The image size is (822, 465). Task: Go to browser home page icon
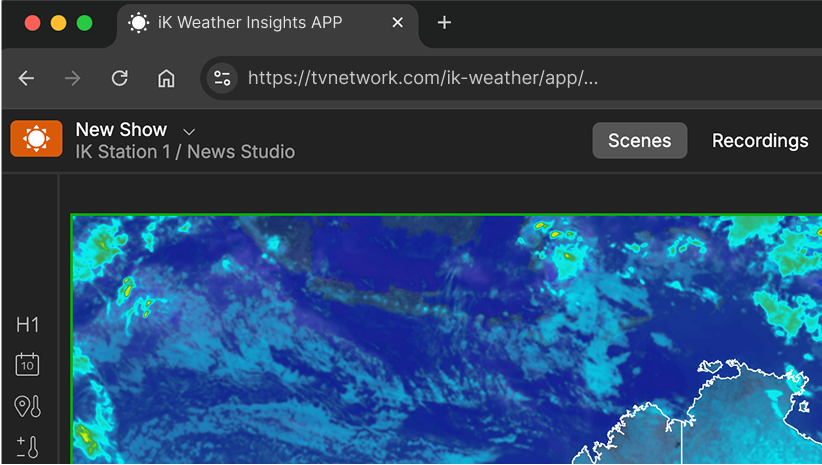(166, 79)
